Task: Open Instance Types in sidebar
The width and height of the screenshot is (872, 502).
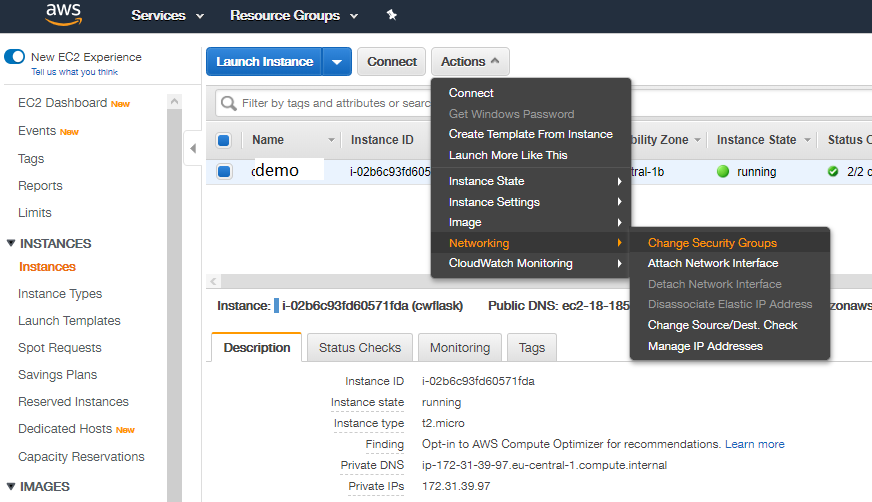Action: click(x=60, y=294)
